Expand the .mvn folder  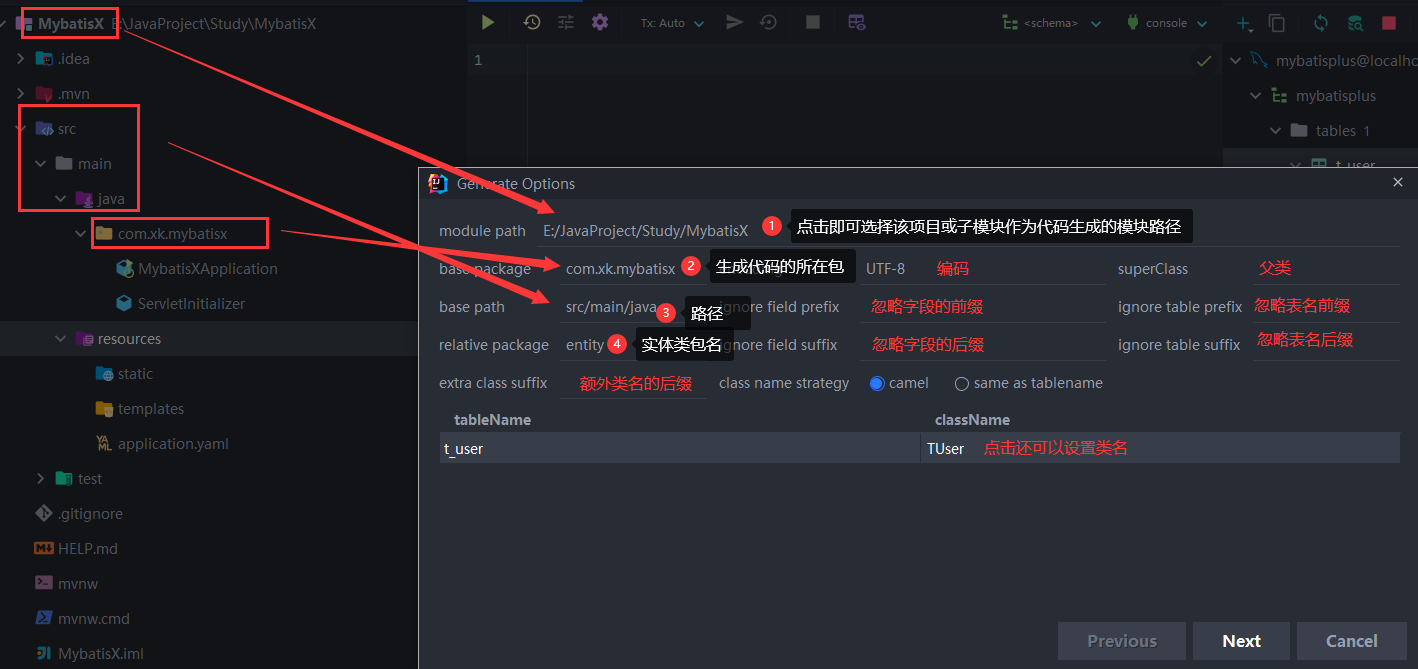pyautogui.click(x=20, y=93)
